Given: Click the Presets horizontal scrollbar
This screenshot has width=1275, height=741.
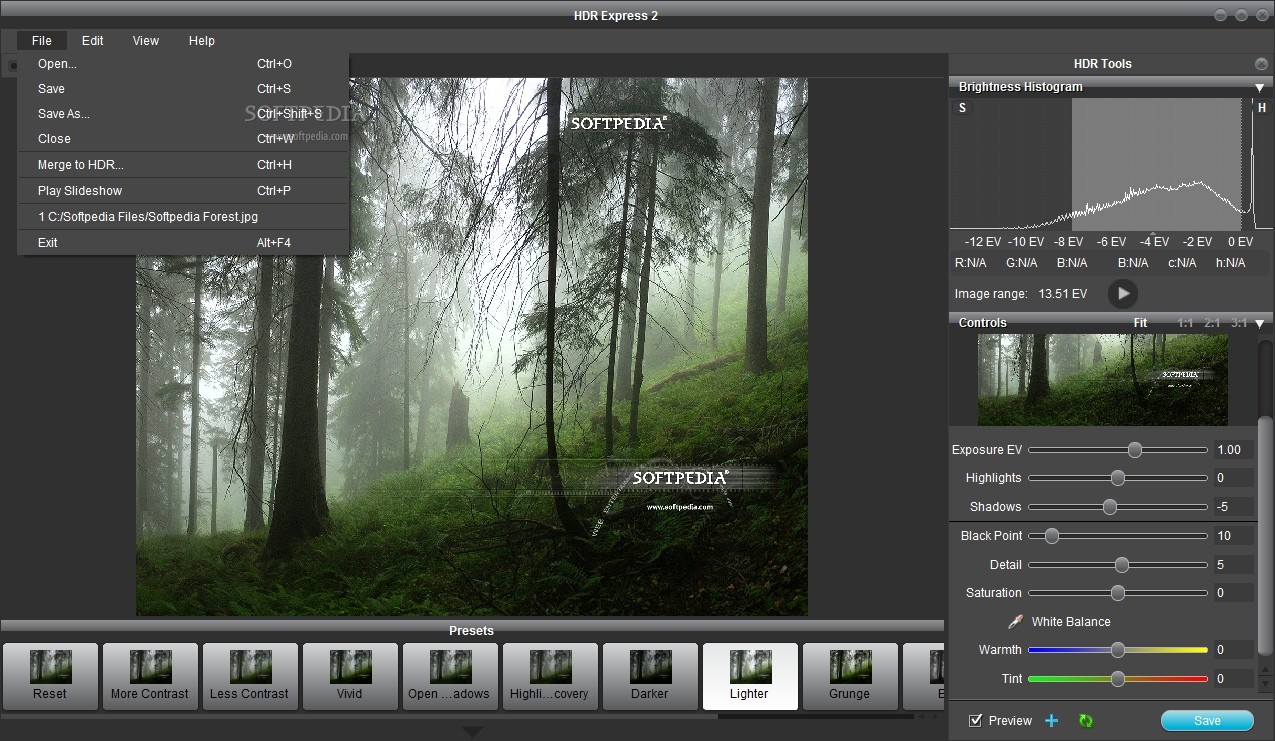Looking at the screenshot, I should [x=360, y=716].
